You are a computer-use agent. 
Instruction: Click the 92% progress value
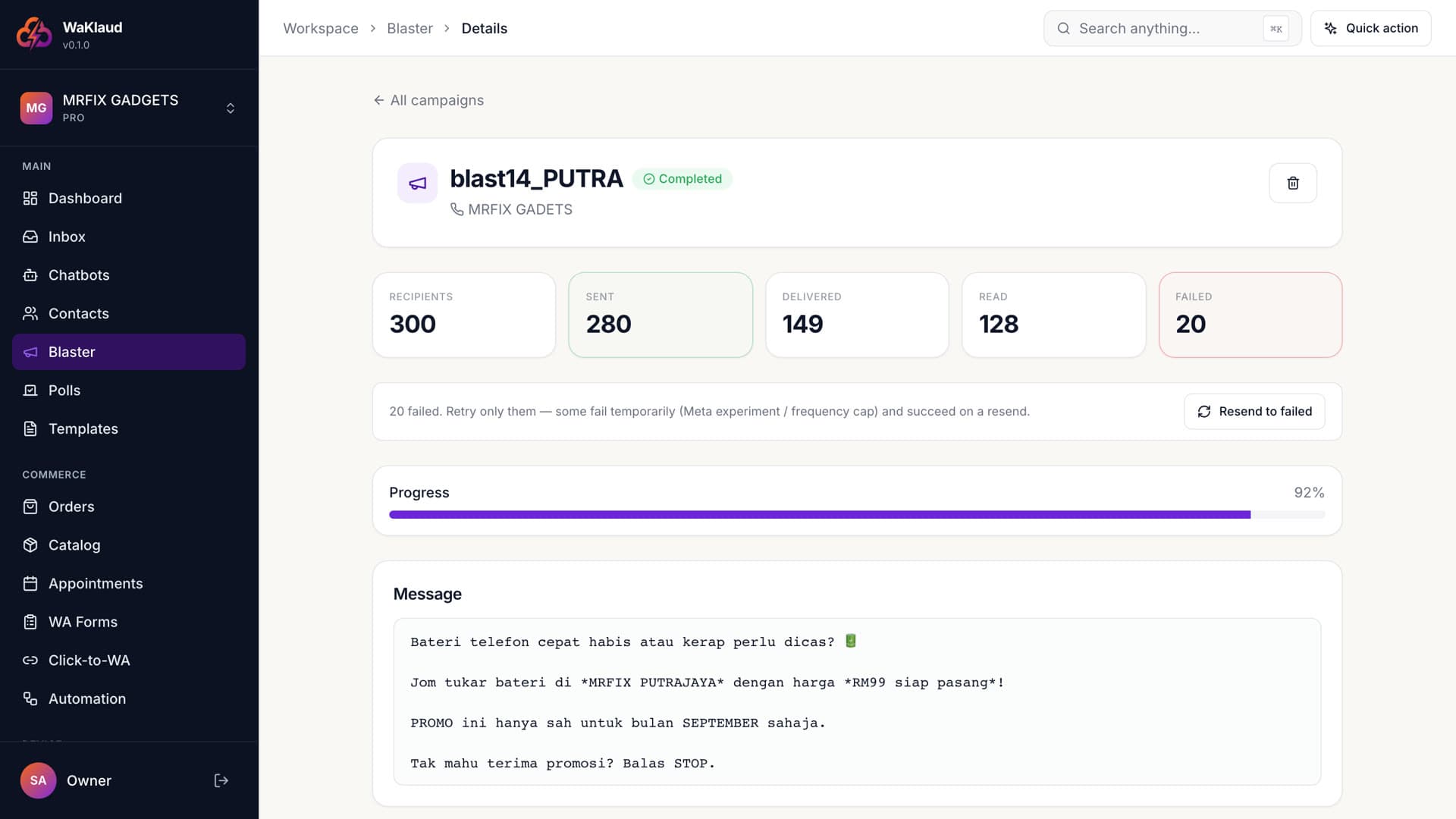pos(1309,492)
